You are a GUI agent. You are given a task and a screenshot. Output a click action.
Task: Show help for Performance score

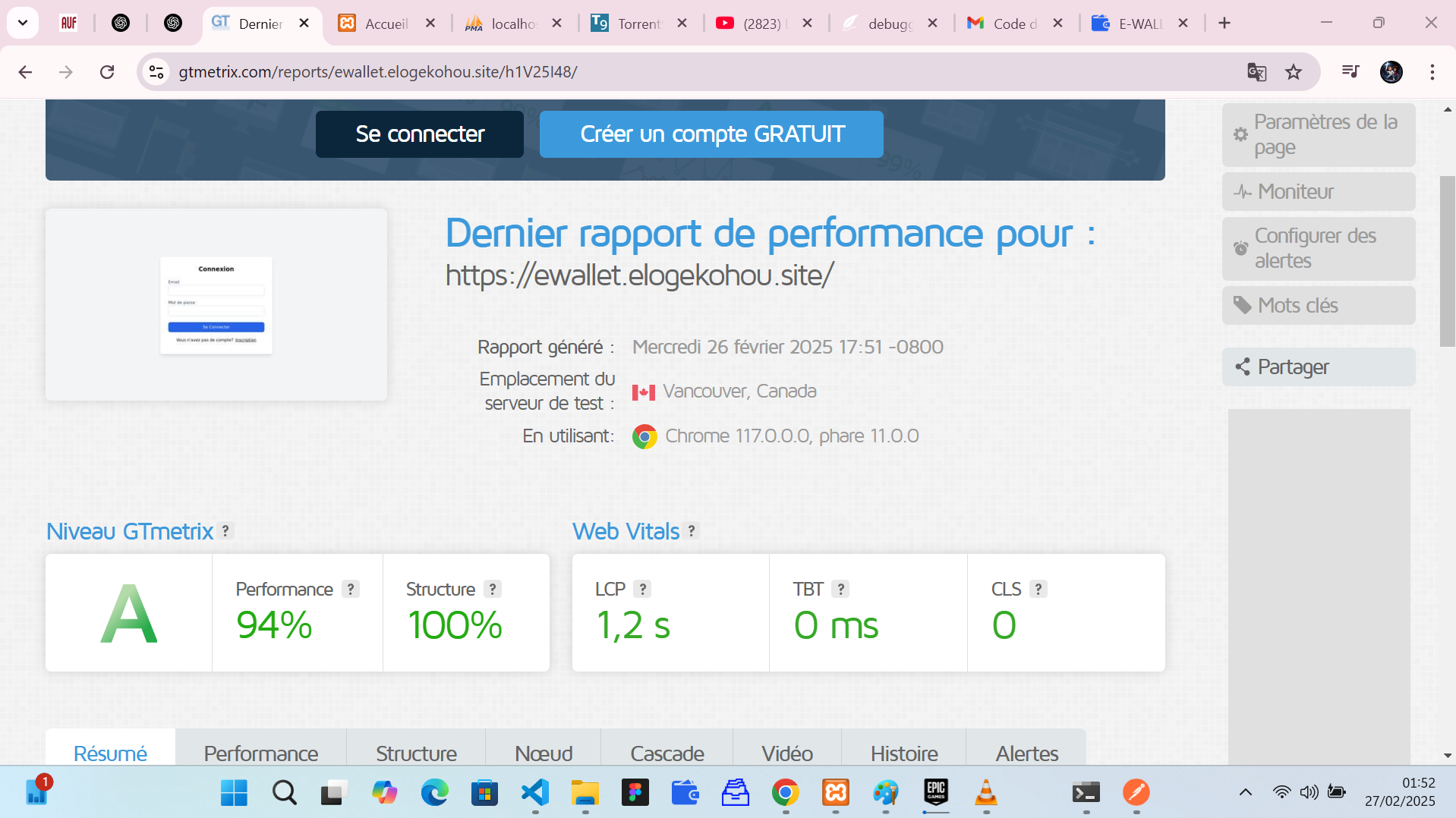tap(350, 590)
